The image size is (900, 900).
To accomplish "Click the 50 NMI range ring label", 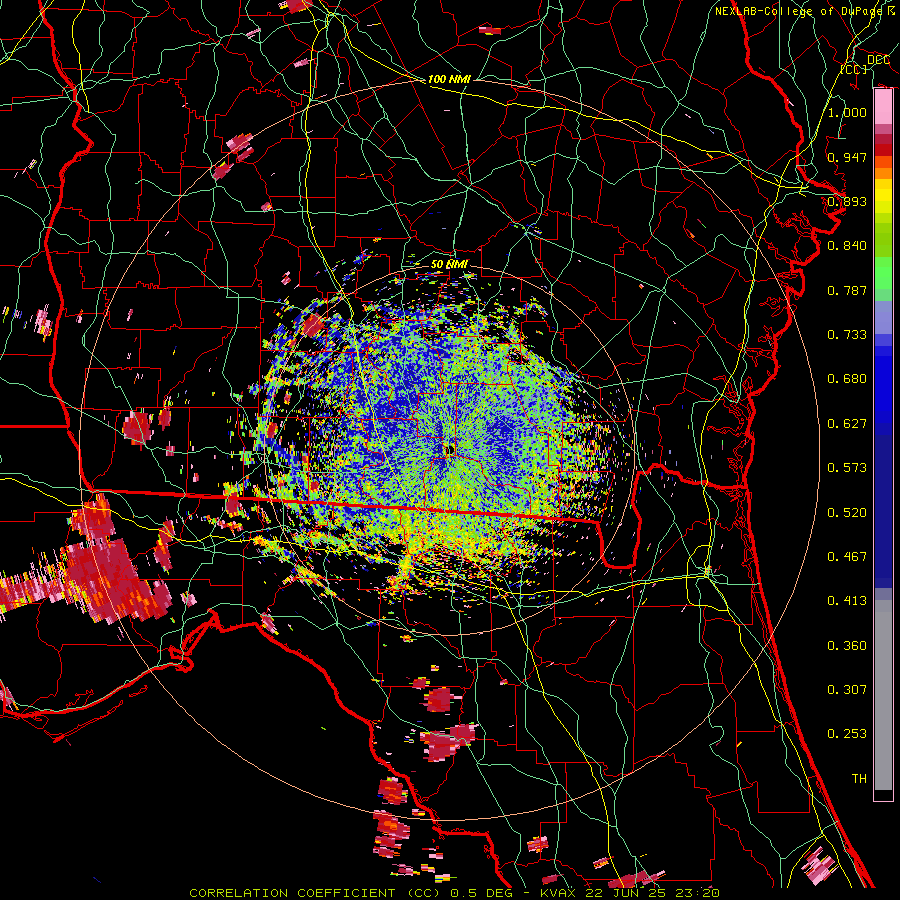I will pyautogui.click(x=449, y=264).
